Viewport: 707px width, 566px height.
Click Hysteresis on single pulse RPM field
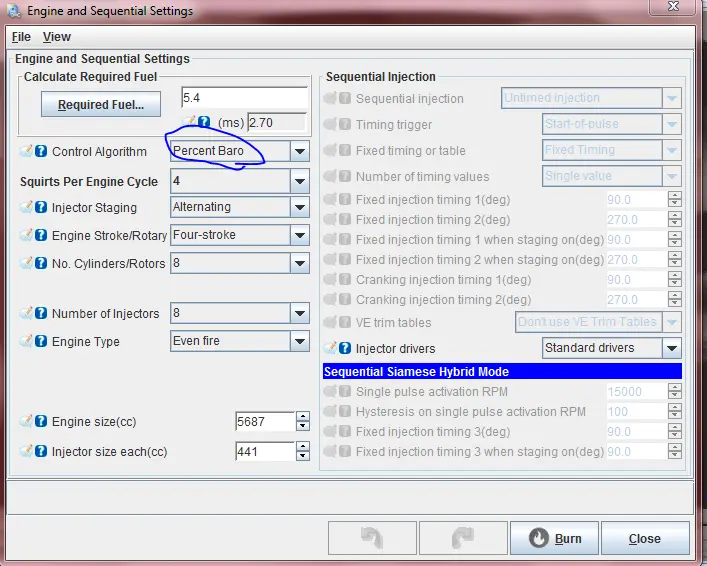click(637, 411)
